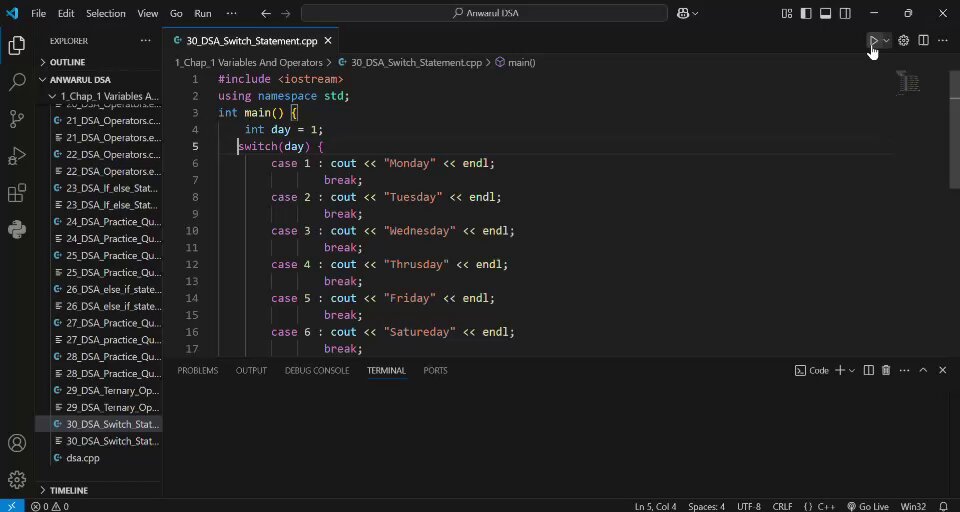Maximize the panel size chevron
This screenshot has width=960, height=512.
click(x=923, y=370)
